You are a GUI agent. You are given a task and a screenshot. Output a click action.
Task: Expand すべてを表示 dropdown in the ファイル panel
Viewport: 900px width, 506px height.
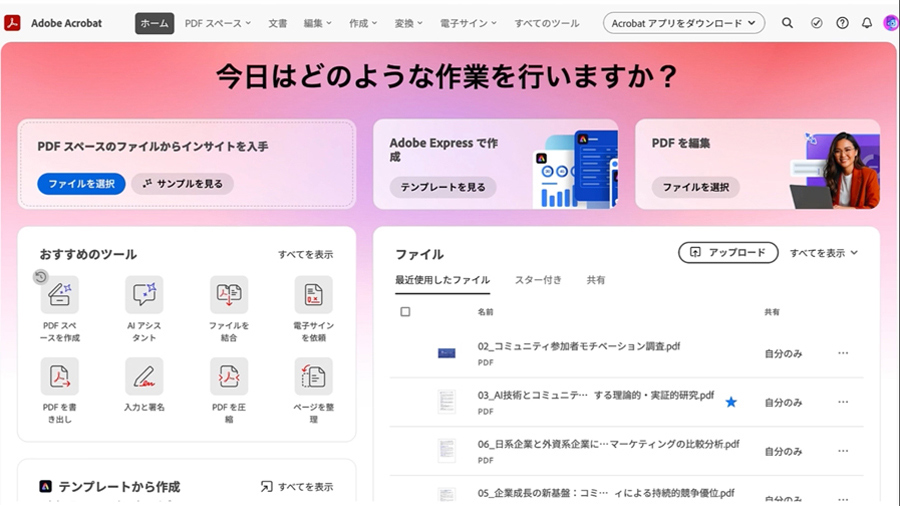click(x=824, y=253)
